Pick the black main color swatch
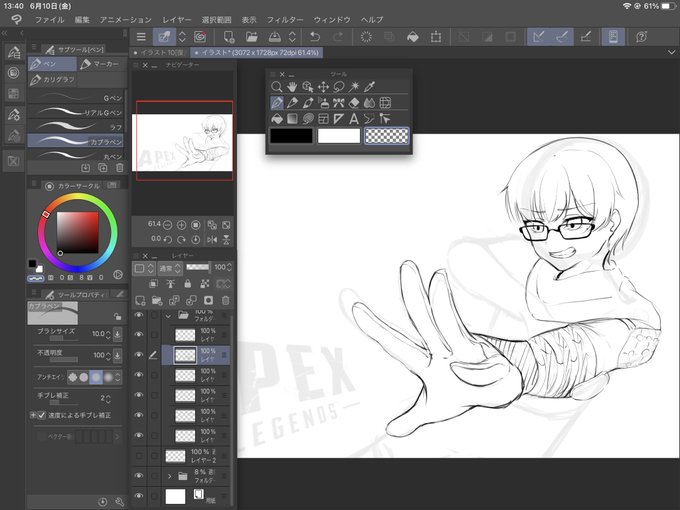The height and width of the screenshot is (510, 680). (291, 136)
